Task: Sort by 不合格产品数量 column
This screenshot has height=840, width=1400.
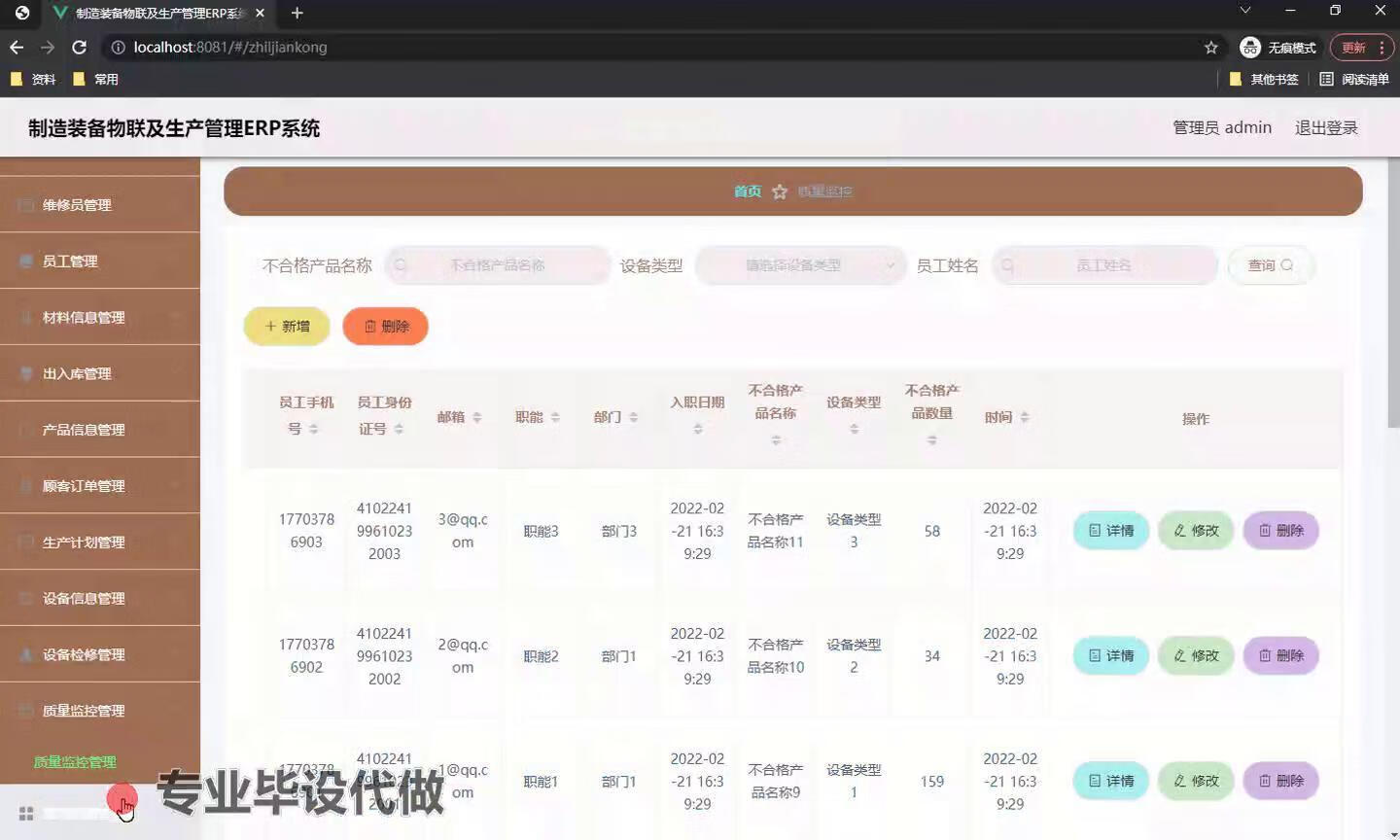Action: click(x=932, y=440)
